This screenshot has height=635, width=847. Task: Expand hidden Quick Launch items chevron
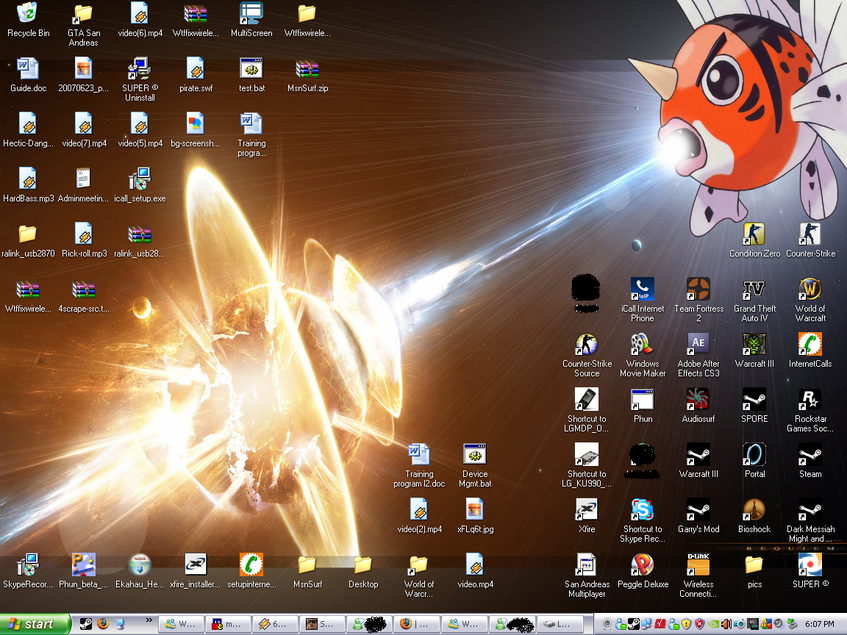(149, 621)
